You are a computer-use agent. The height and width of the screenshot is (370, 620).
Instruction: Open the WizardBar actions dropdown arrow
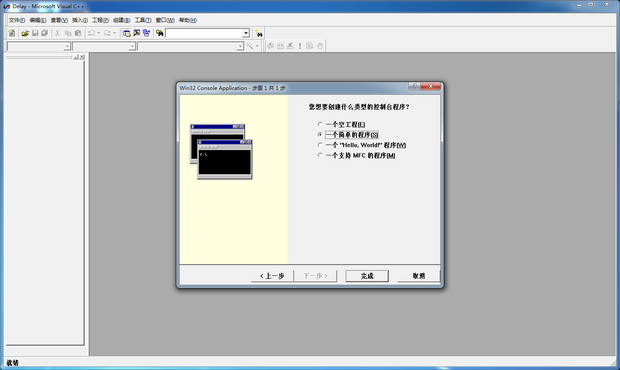(257, 46)
